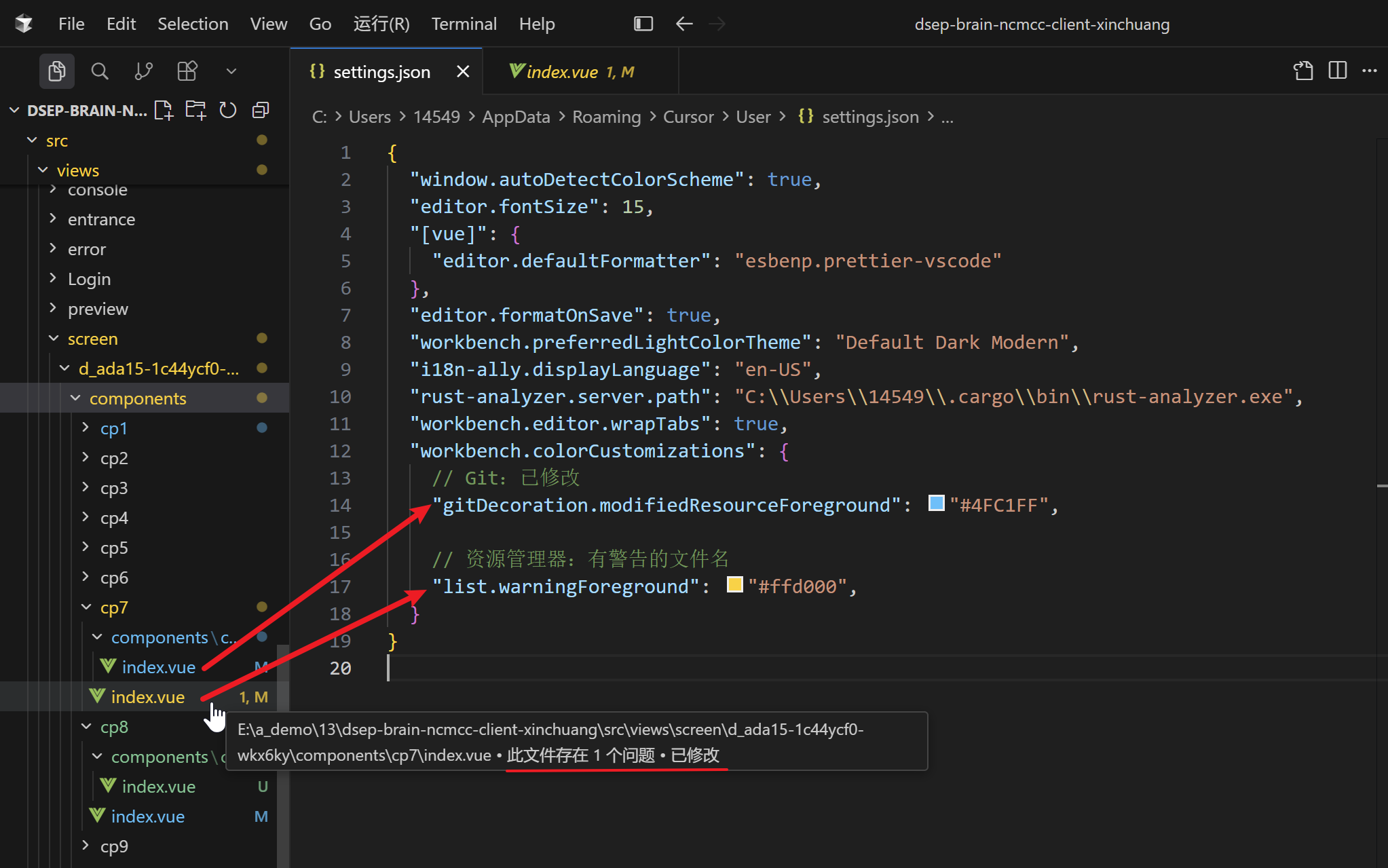Close the settings.json tab
Viewport: 1388px width, 868px height.
(463, 71)
